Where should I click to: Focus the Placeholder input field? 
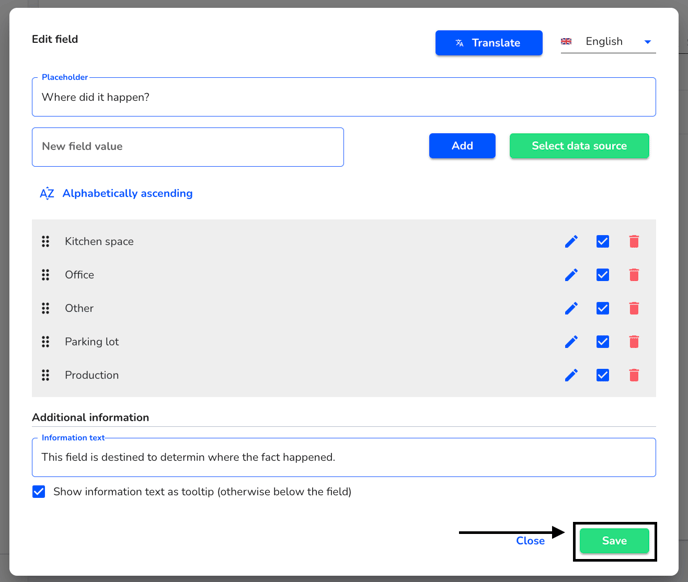[344, 97]
